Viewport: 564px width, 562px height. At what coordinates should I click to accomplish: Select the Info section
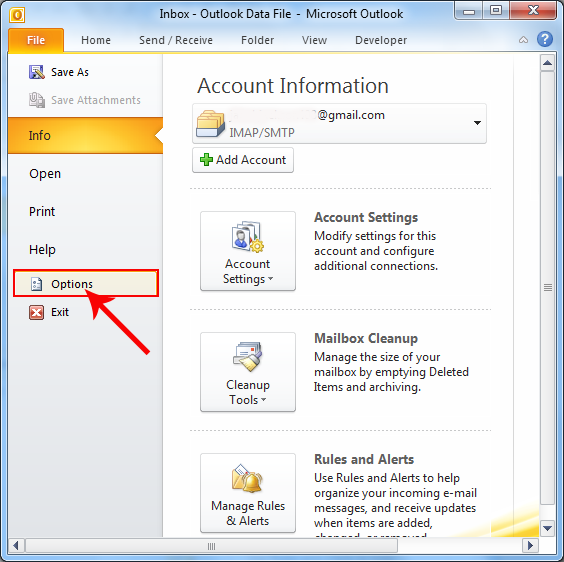pos(85,135)
